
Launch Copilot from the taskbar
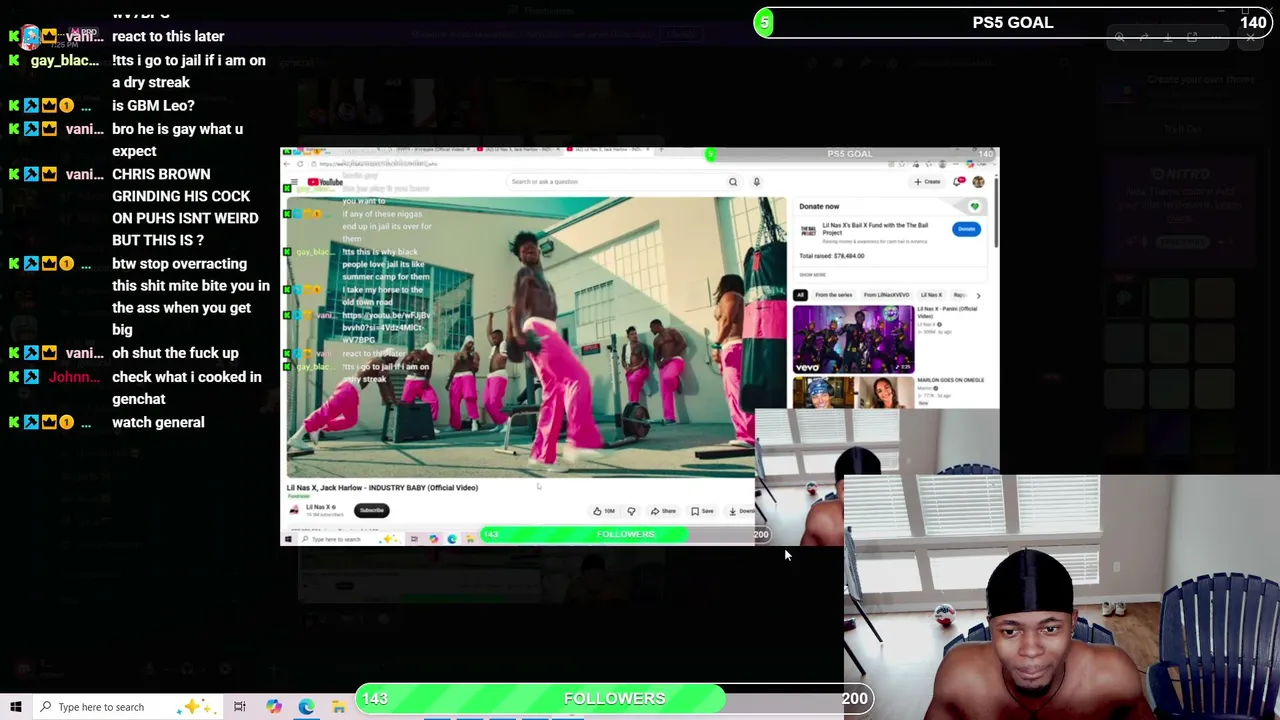273,707
